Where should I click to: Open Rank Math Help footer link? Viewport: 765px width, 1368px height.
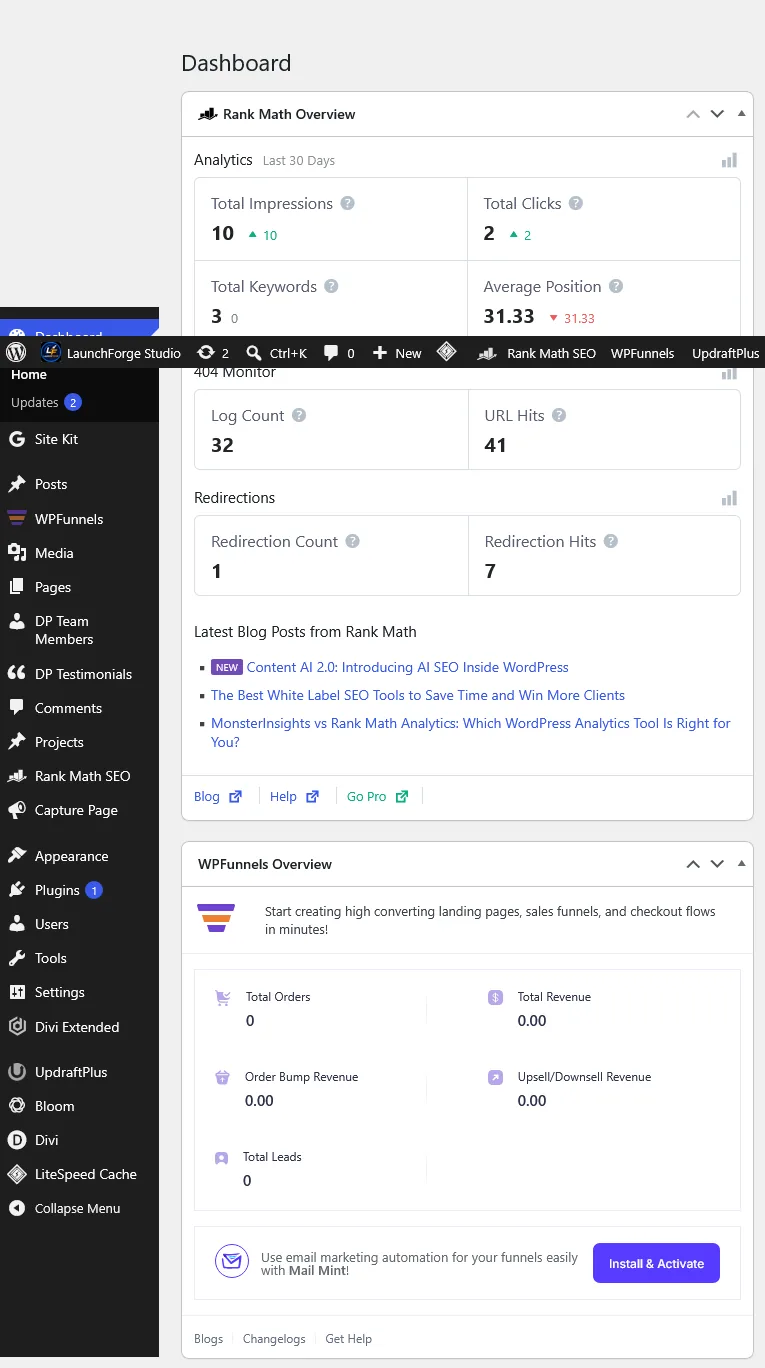[x=295, y=796]
